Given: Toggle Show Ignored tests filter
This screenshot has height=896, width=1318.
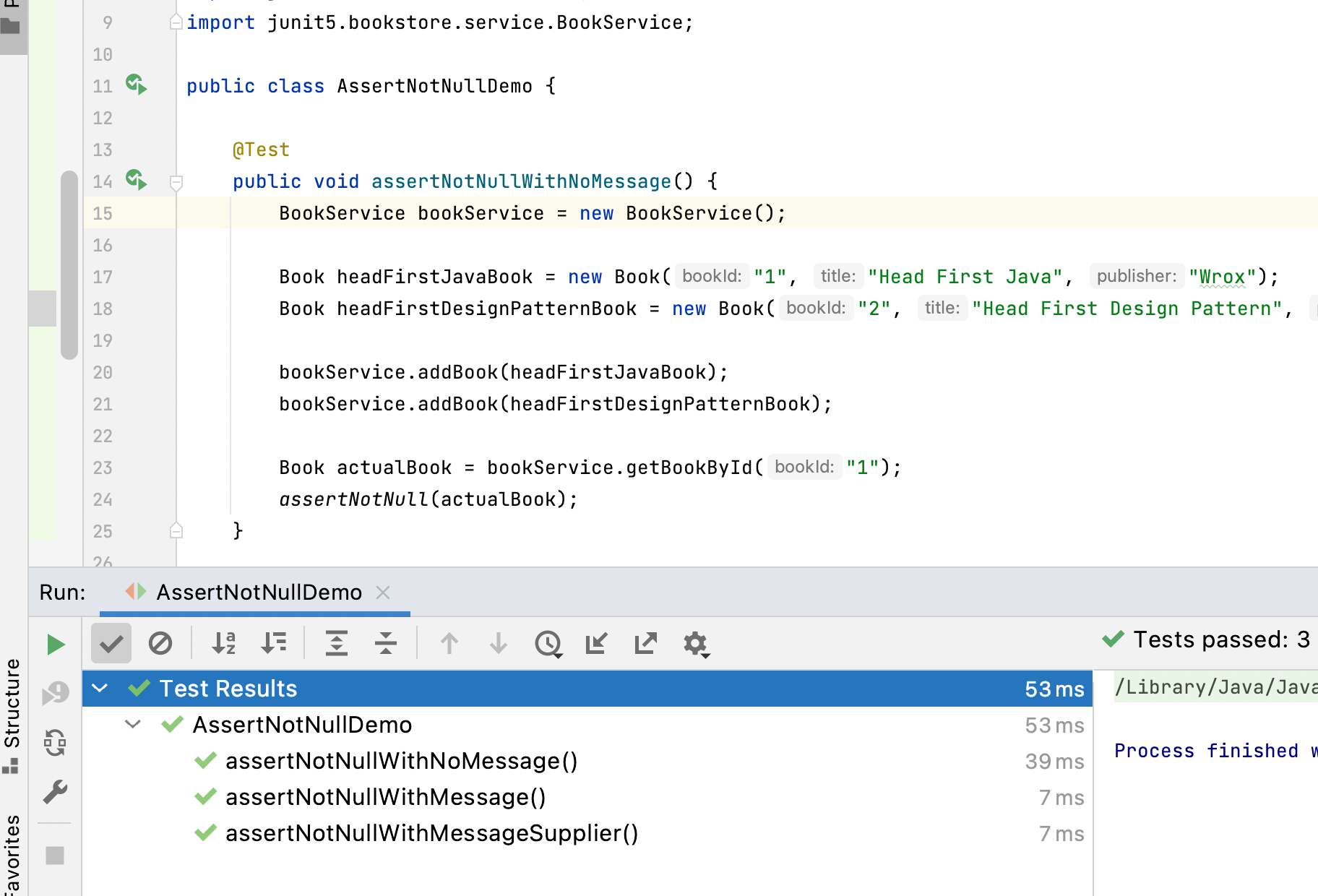Looking at the screenshot, I should [161, 642].
